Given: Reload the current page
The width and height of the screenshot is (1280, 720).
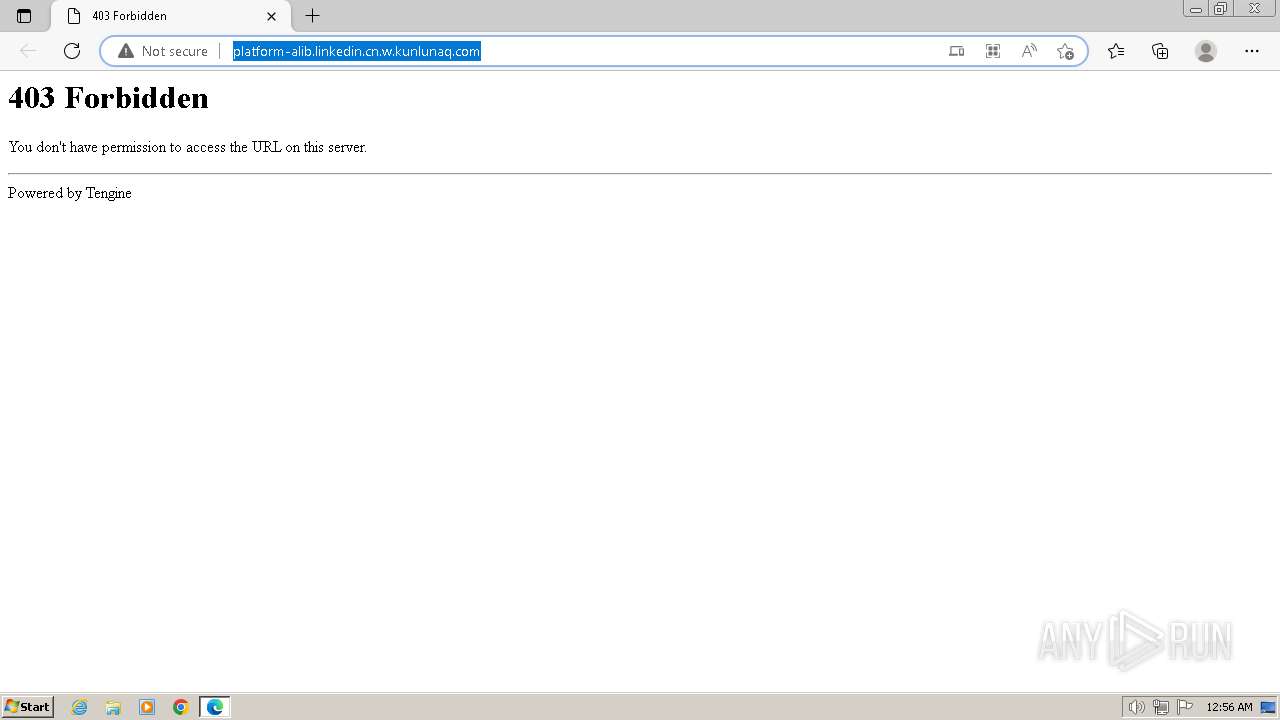Looking at the screenshot, I should click(x=72, y=51).
